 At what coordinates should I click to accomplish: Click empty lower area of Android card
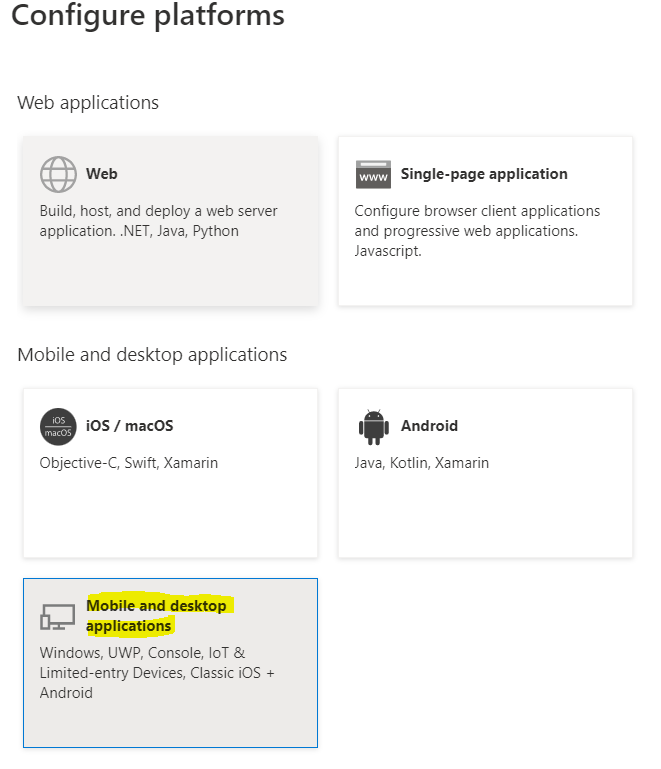coord(485,515)
